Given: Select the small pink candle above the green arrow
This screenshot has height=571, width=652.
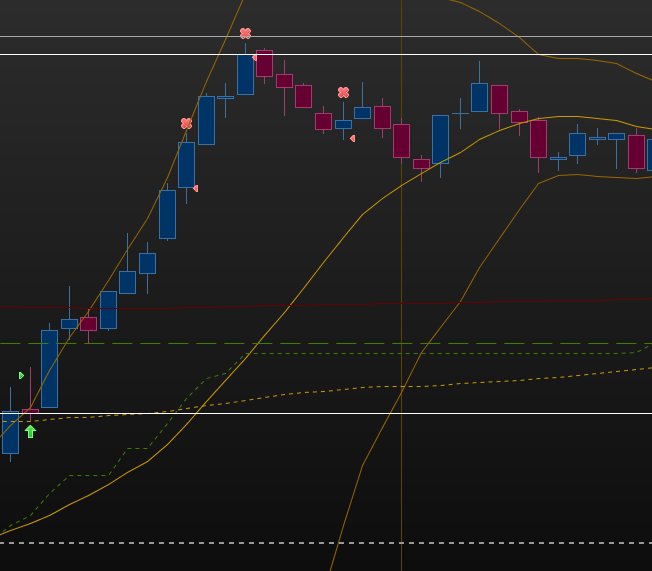Looking at the screenshot, I should pos(30,411).
